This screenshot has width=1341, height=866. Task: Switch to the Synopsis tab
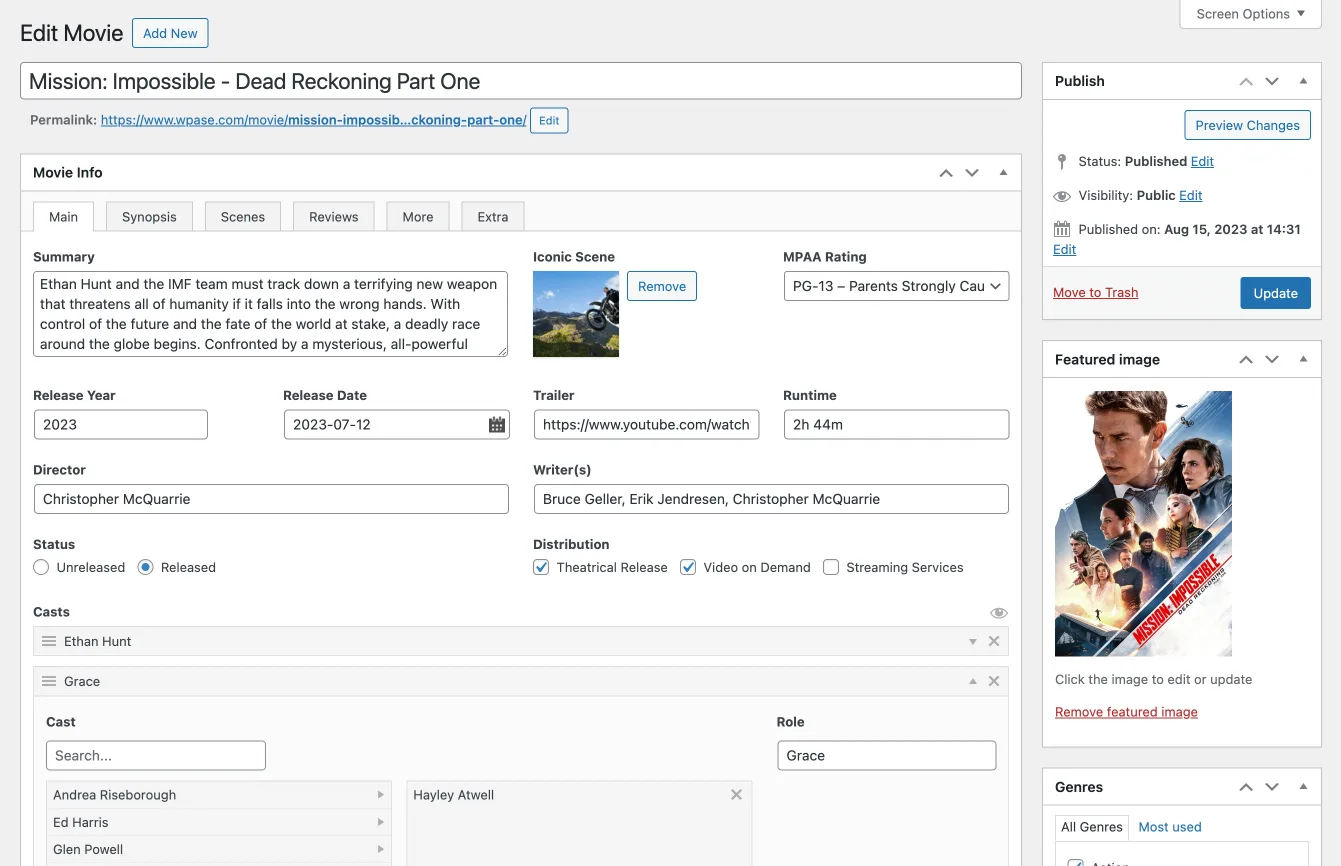coord(149,217)
